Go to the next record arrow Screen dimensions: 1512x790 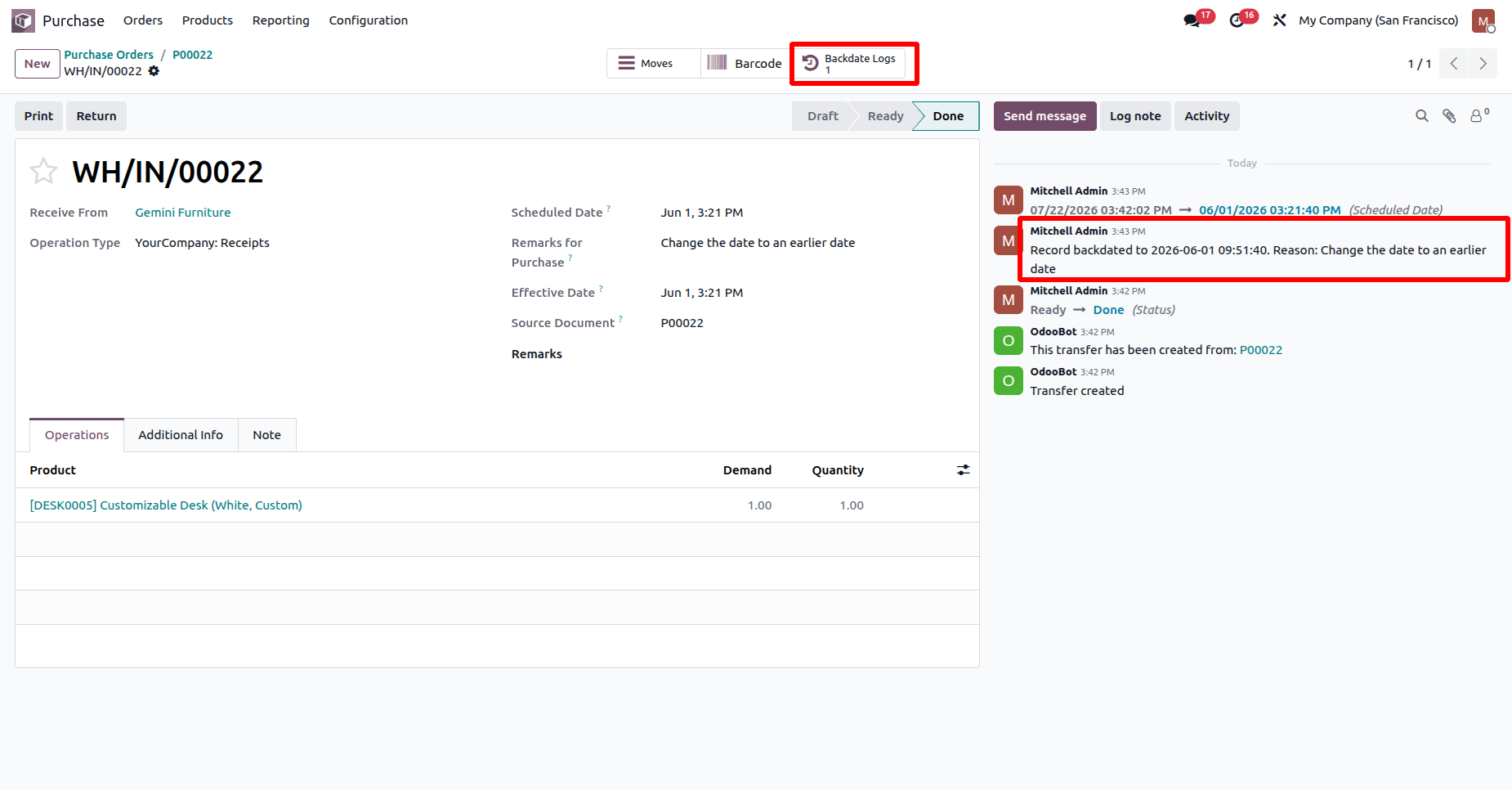1483,64
